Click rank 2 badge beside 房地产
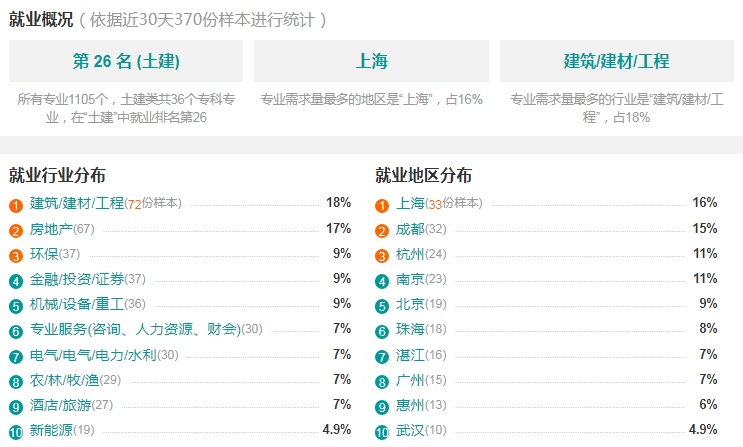This screenshot has height=447, width=743. 16,231
